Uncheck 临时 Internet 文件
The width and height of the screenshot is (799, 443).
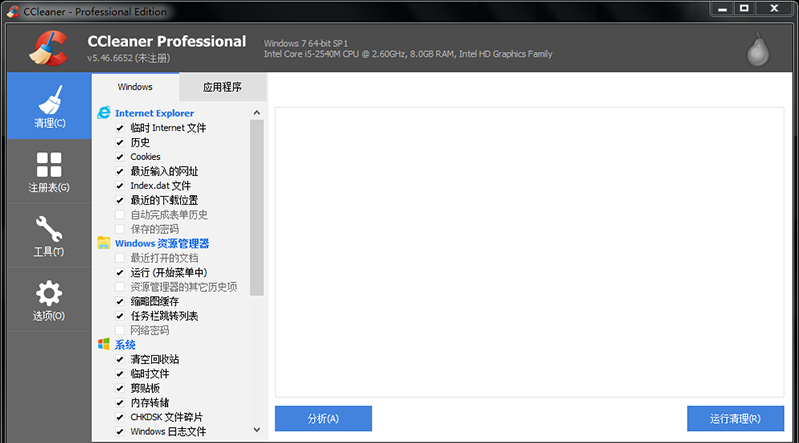[x=120, y=128]
